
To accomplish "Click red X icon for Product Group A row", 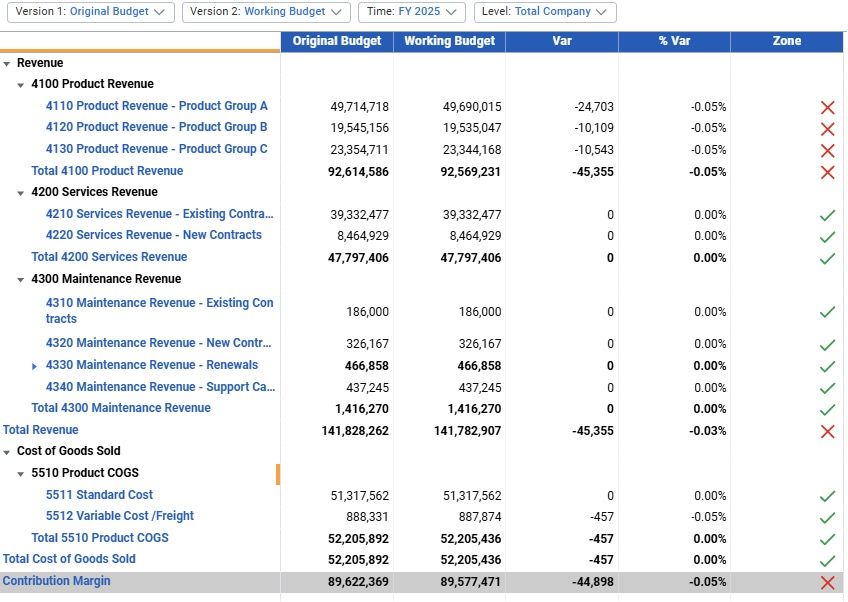I will [x=827, y=107].
